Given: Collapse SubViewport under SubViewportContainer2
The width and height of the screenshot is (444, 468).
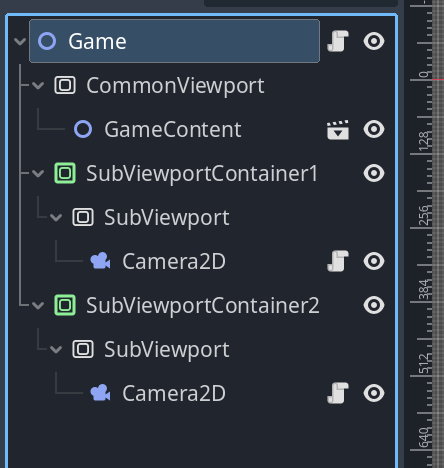Looking at the screenshot, I should pos(56,350).
